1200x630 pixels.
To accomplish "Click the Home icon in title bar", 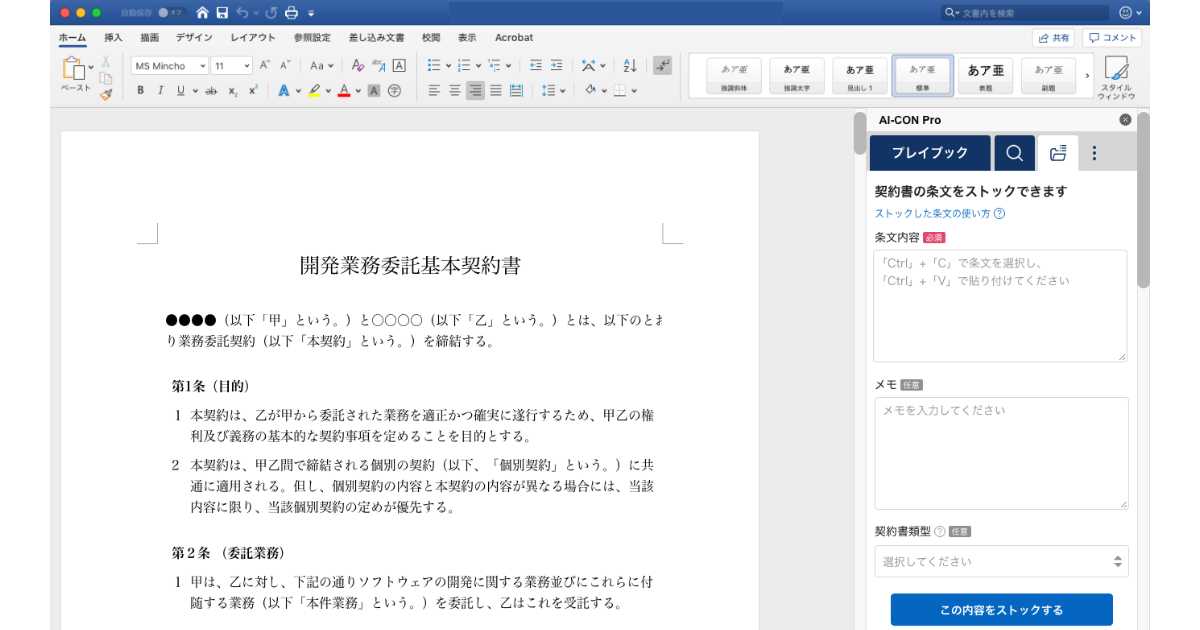I will click(203, 13).
